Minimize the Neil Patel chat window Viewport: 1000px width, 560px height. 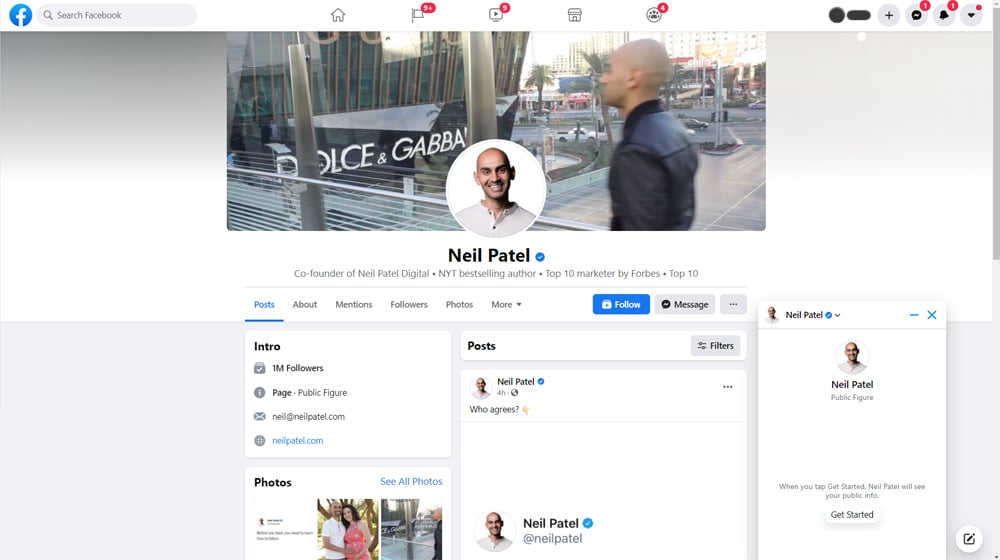coord(914,315)
